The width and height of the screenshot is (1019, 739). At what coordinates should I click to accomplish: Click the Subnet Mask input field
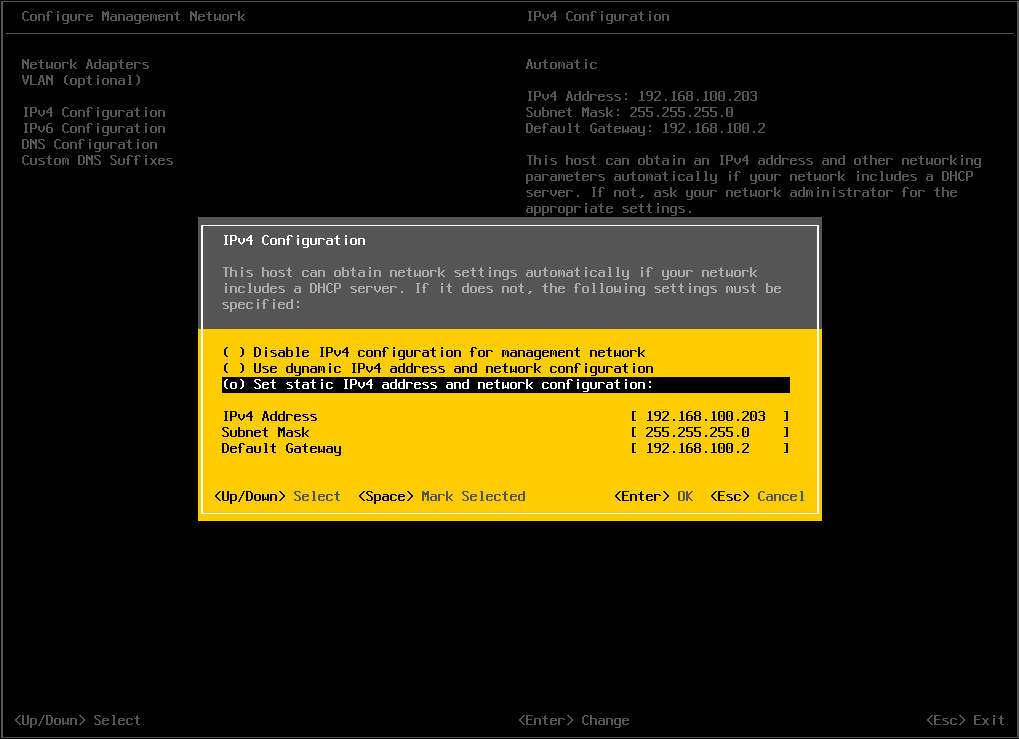point(710,432)
